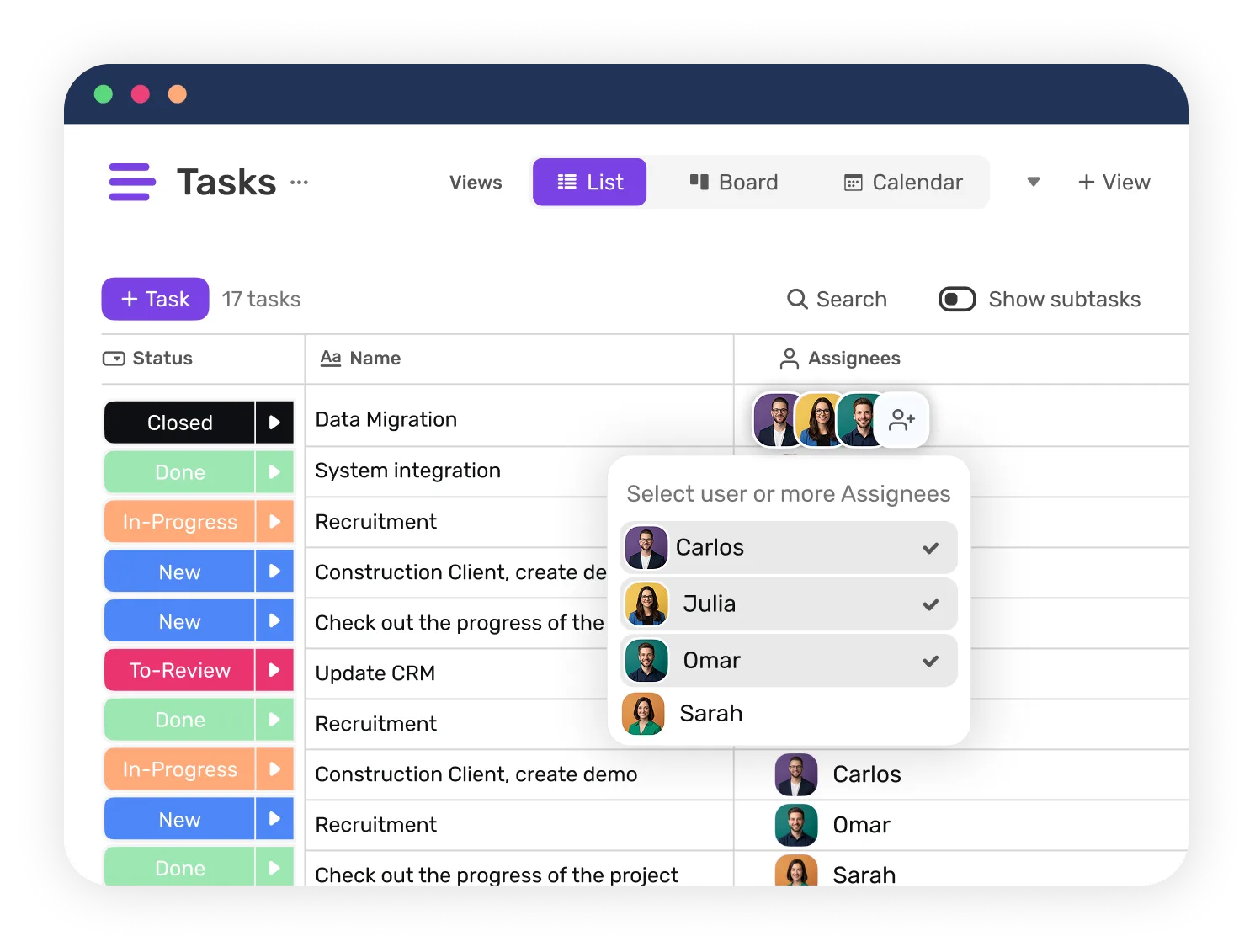Click assignee Carlos in Construction Client demo row
Screen dimensions: 1255x952
(x=838, y=774)
